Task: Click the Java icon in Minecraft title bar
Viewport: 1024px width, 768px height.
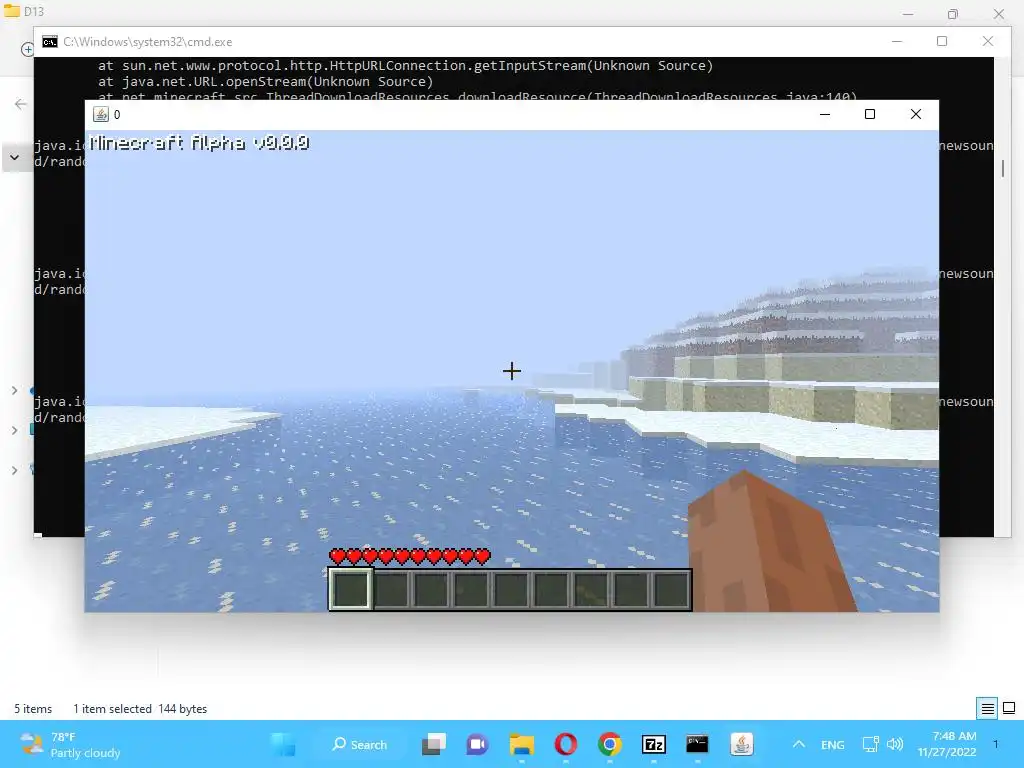Action: pyautogui.click(x=101, y=114)
